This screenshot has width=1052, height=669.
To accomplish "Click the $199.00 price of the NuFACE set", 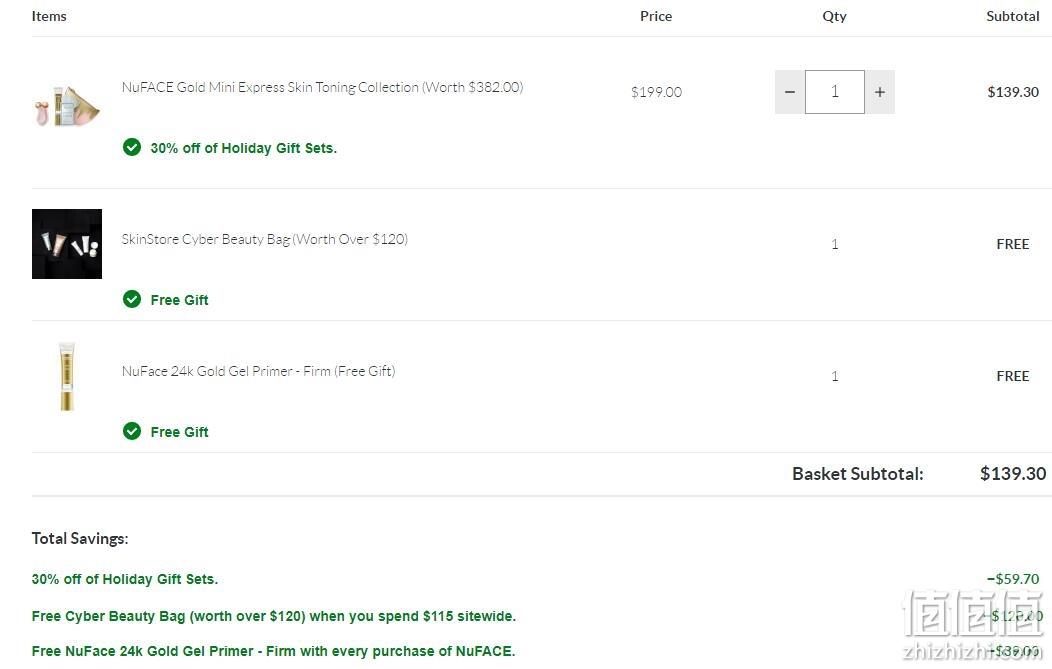I will click(656, 92).
